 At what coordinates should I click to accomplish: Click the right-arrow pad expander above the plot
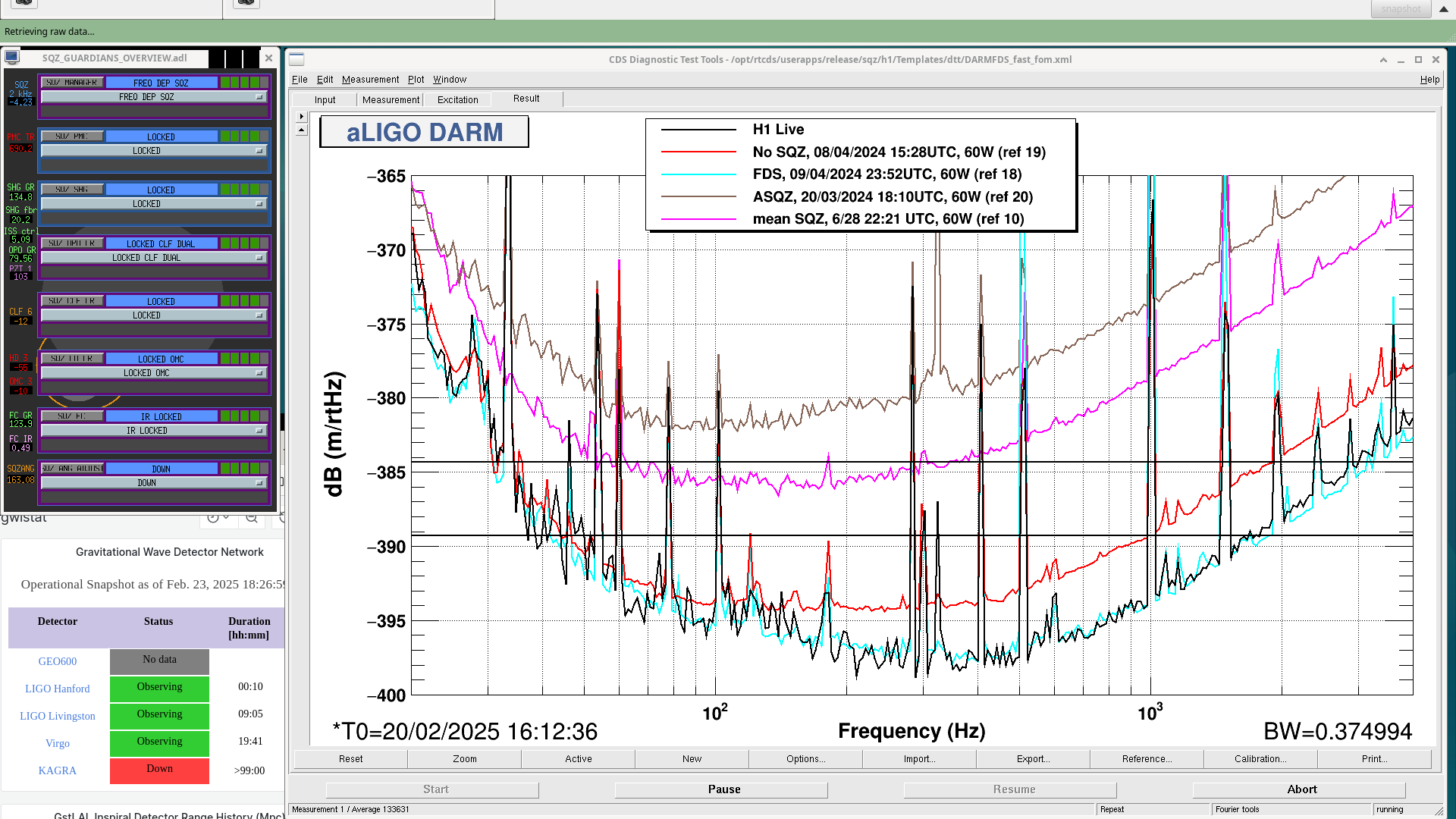point(301,117)
